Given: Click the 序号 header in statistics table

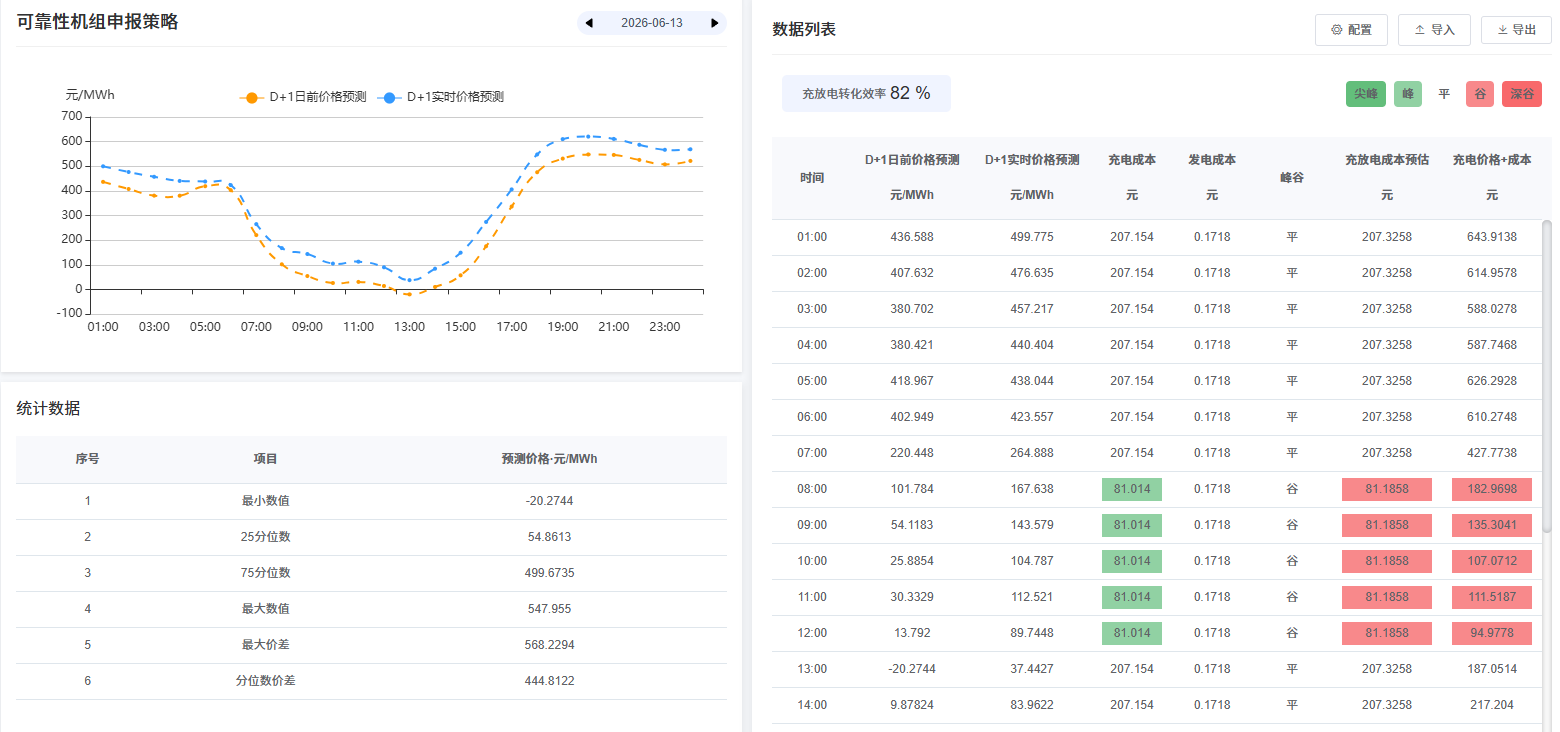Looking at the screenshot, I should [x=87, y=459].
